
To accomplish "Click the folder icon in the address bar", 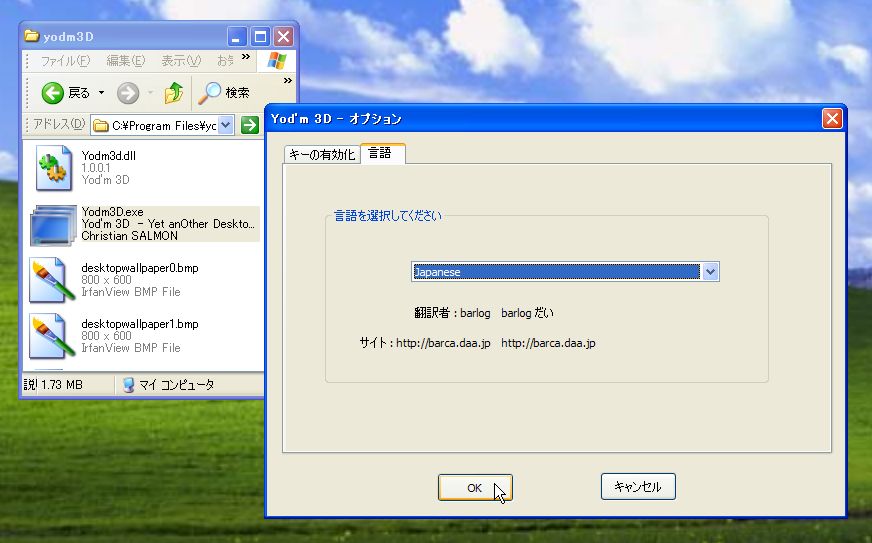I will point(101,126).
